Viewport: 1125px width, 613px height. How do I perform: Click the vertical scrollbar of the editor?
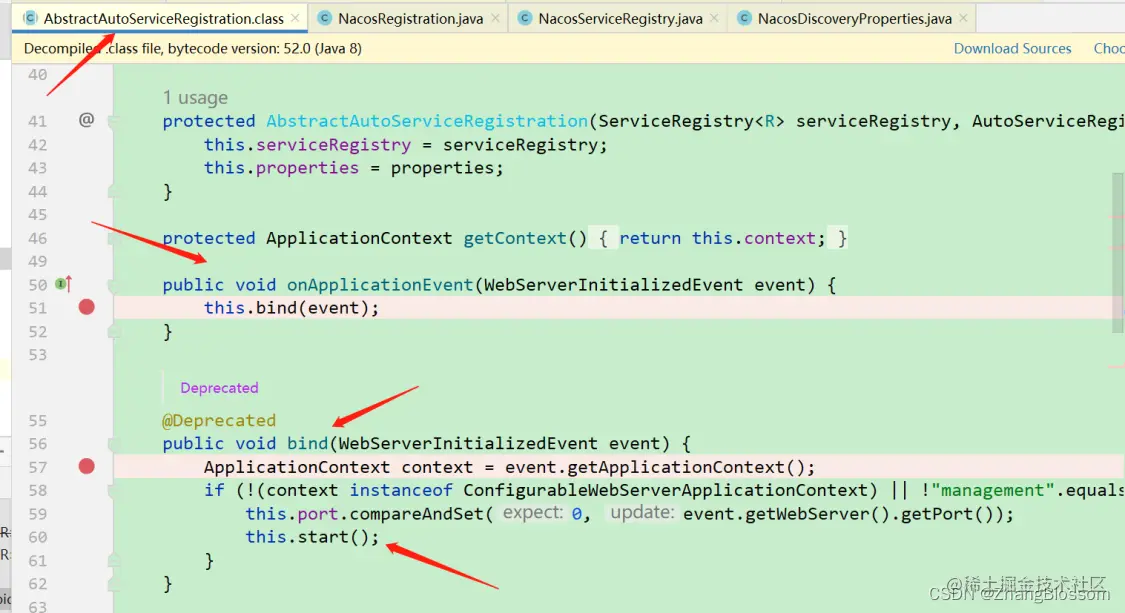point(1118,251)
